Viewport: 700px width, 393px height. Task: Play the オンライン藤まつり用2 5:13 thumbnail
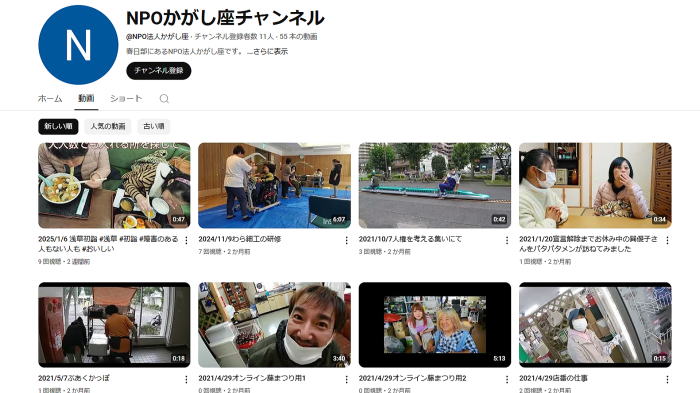(x=435, y=325)
